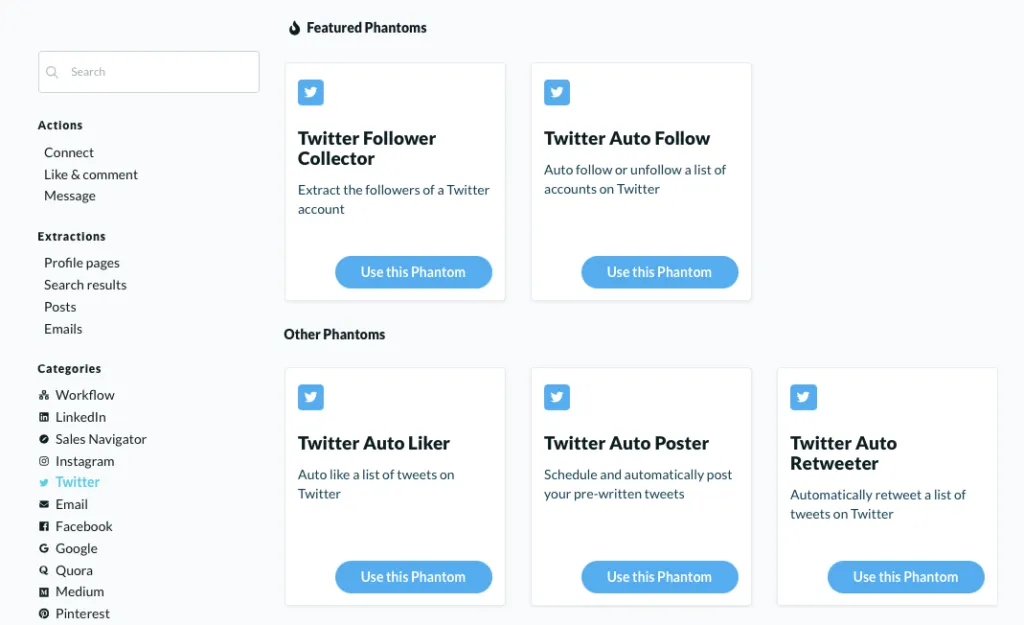Click the Twitter icon on Twitter Auto Retweeter card
This screenshot has width=1024, height=625.
point(803,397)
